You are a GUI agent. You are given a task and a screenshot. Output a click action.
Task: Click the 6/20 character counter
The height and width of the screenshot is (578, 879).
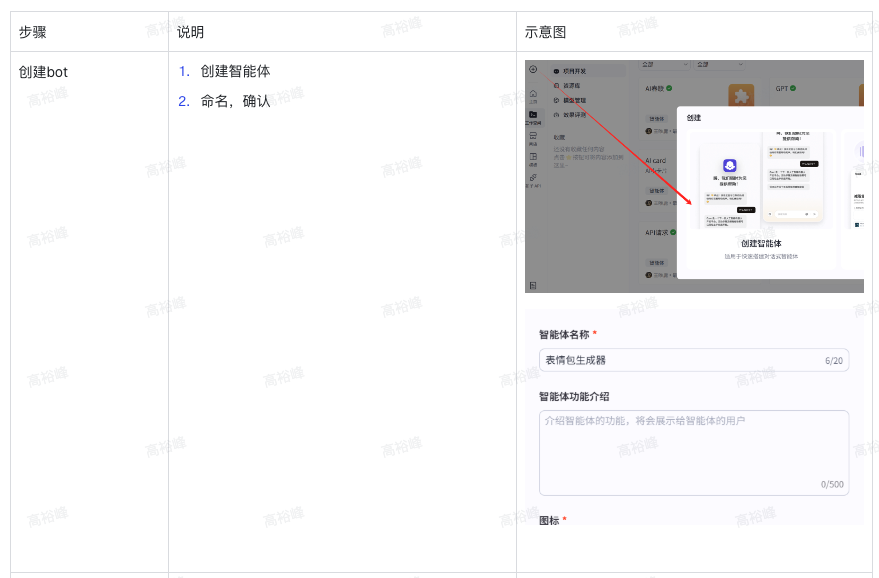click(834, 360)
